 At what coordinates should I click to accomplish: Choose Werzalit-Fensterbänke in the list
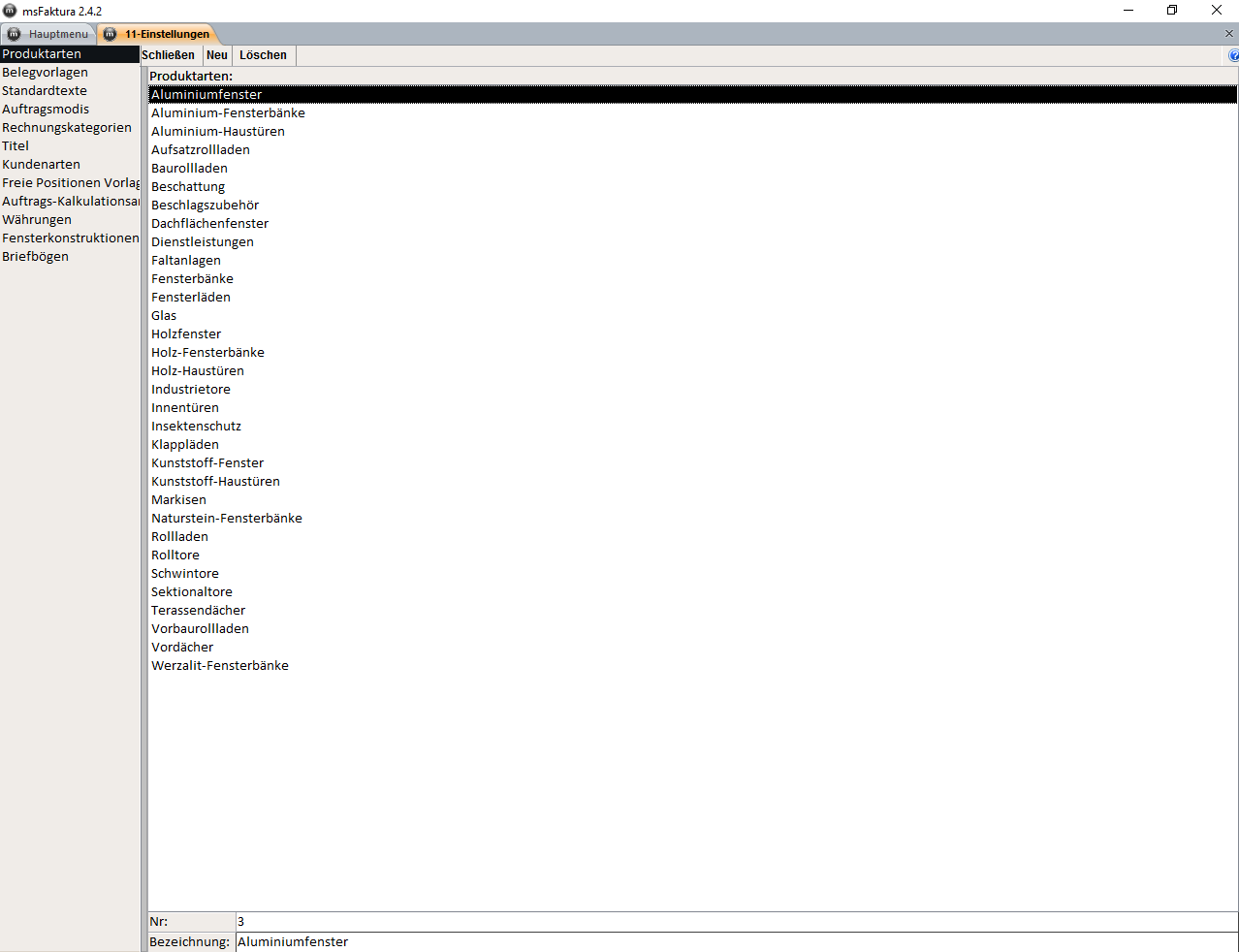[x=693, y=666]
